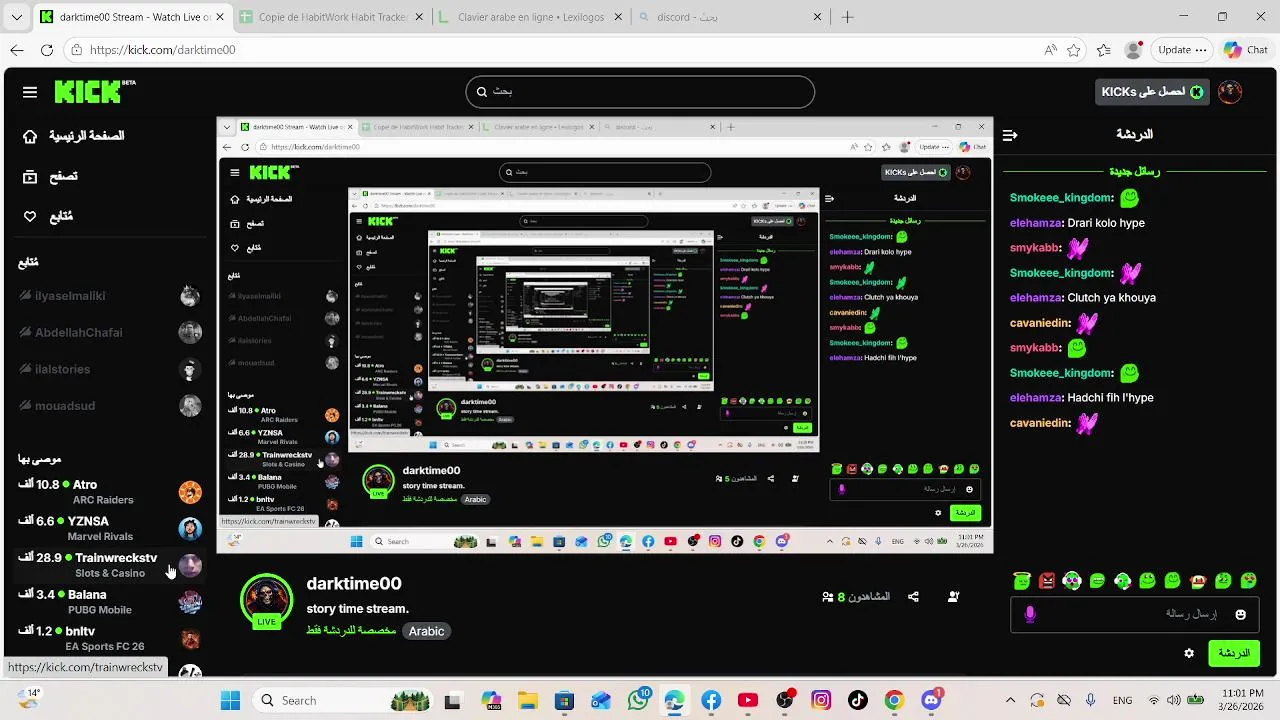Click the chat voice microphone icon
Viewport: 1280px width, 720px height.
[1030, 614]
